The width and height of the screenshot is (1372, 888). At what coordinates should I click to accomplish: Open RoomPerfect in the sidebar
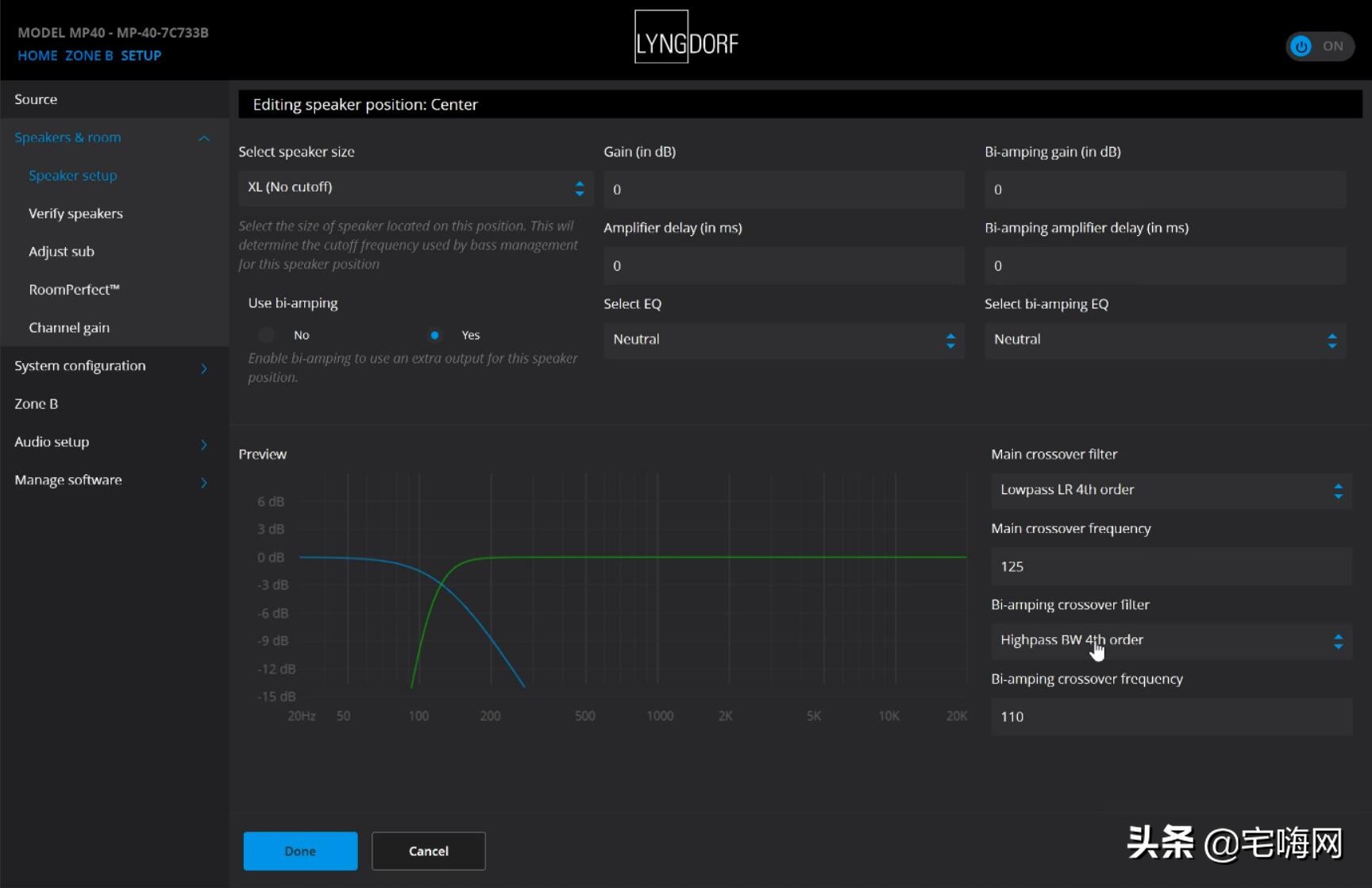(x=74, y=290)
